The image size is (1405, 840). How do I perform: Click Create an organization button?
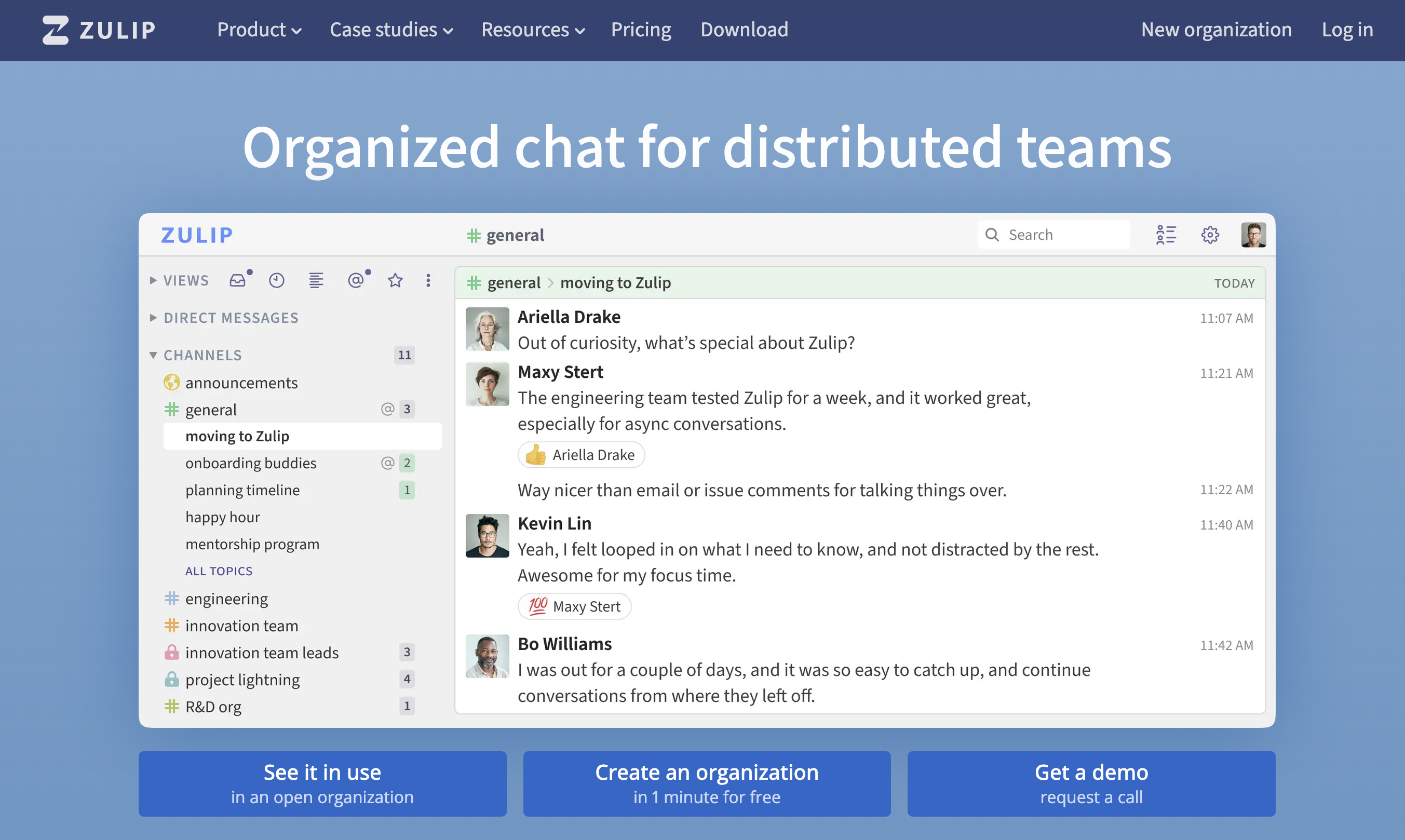(707, 783)
